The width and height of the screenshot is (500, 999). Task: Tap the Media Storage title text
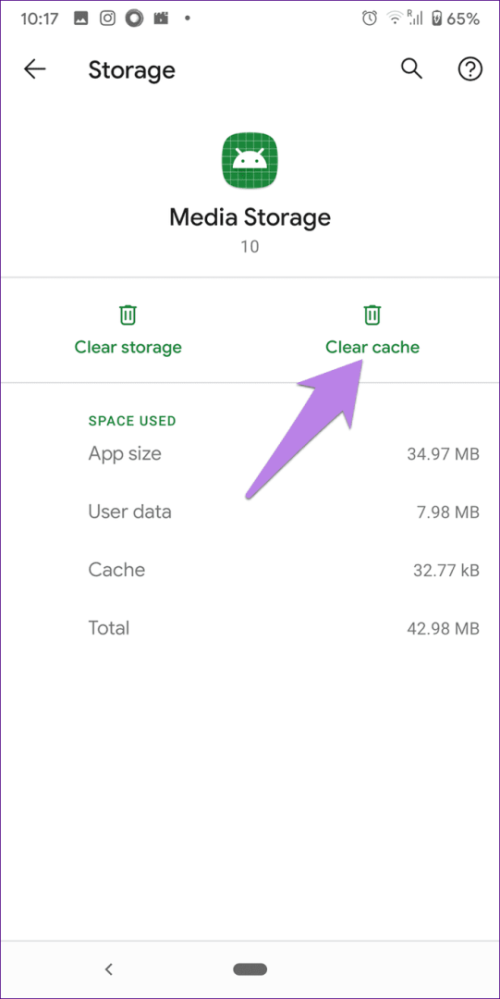[250, 218]
